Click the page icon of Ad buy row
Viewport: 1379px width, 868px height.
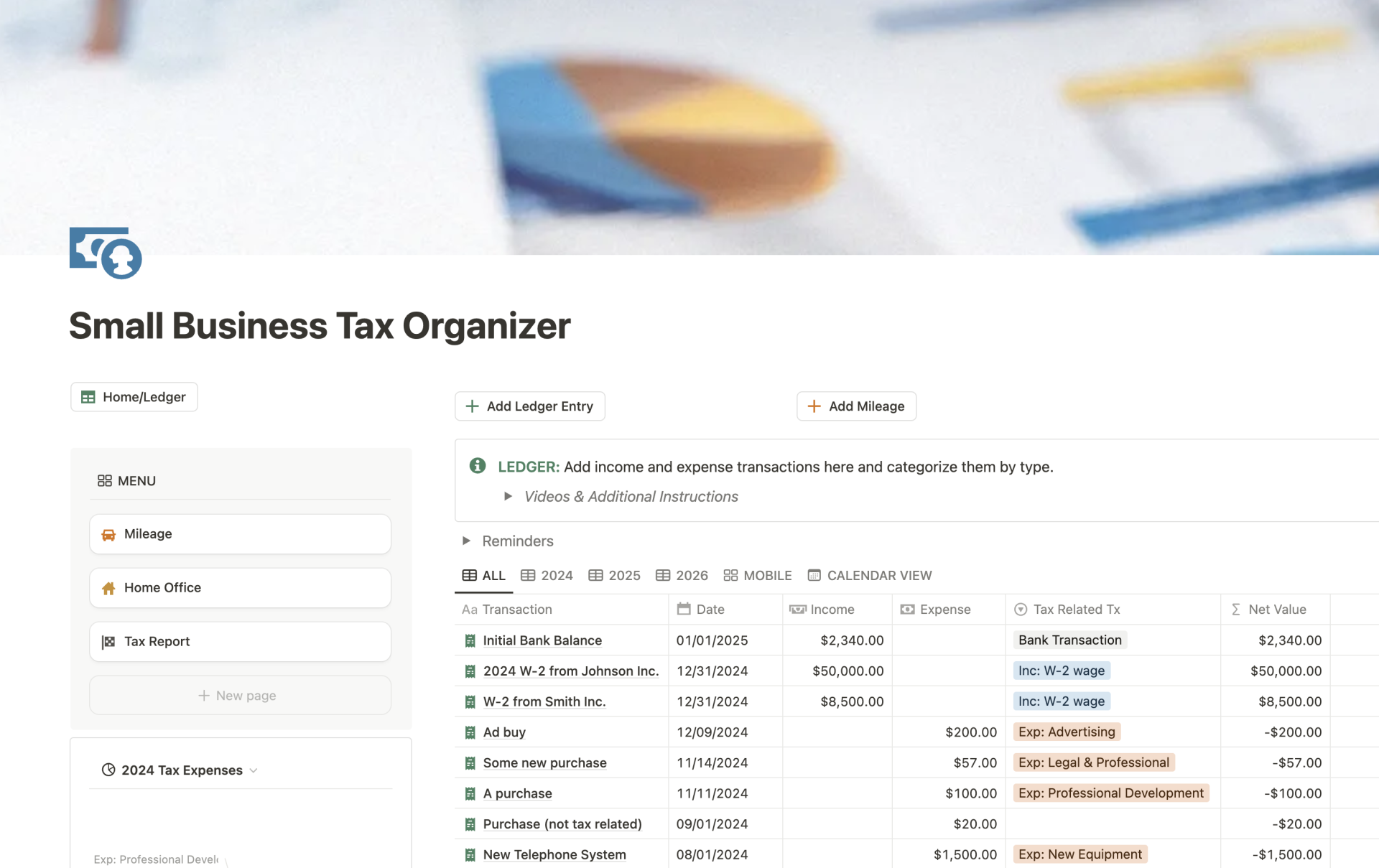[470, 732]
